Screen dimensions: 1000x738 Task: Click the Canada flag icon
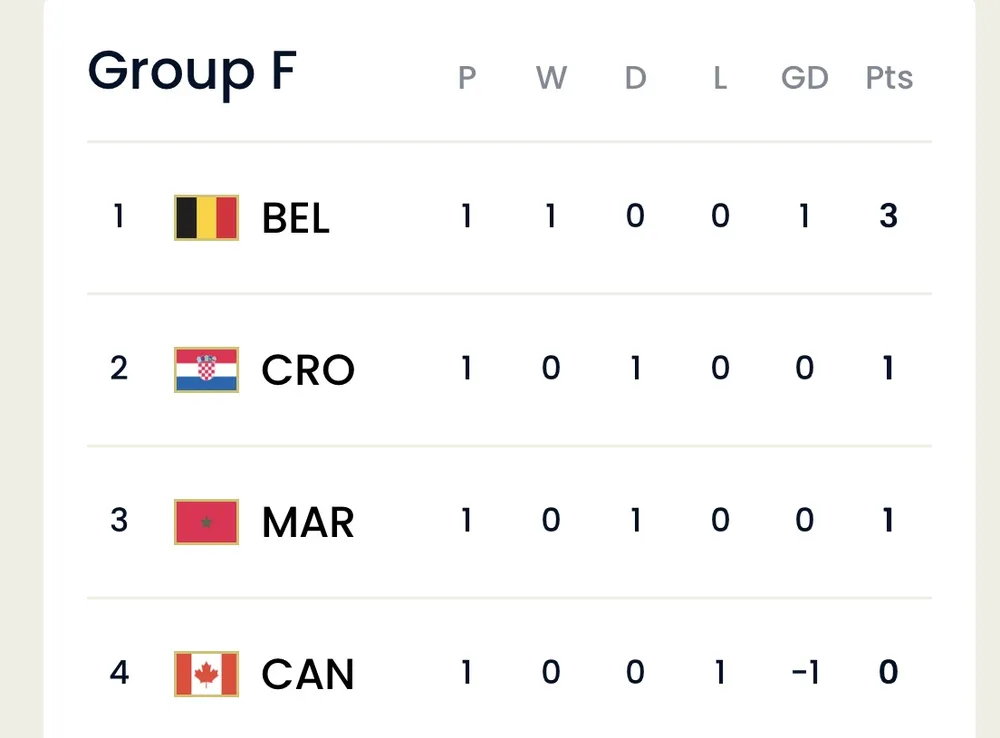tap(206, 674)
